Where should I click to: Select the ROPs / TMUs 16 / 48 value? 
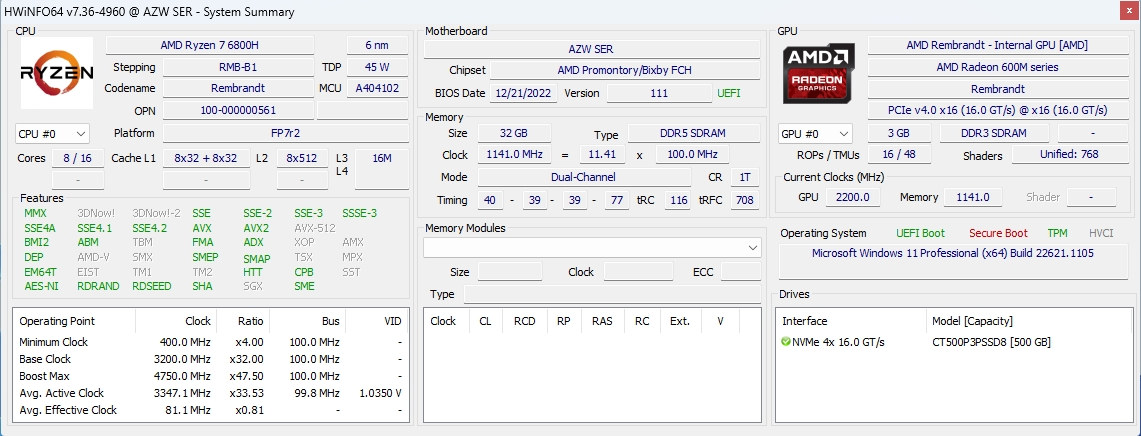coord(899,154)
